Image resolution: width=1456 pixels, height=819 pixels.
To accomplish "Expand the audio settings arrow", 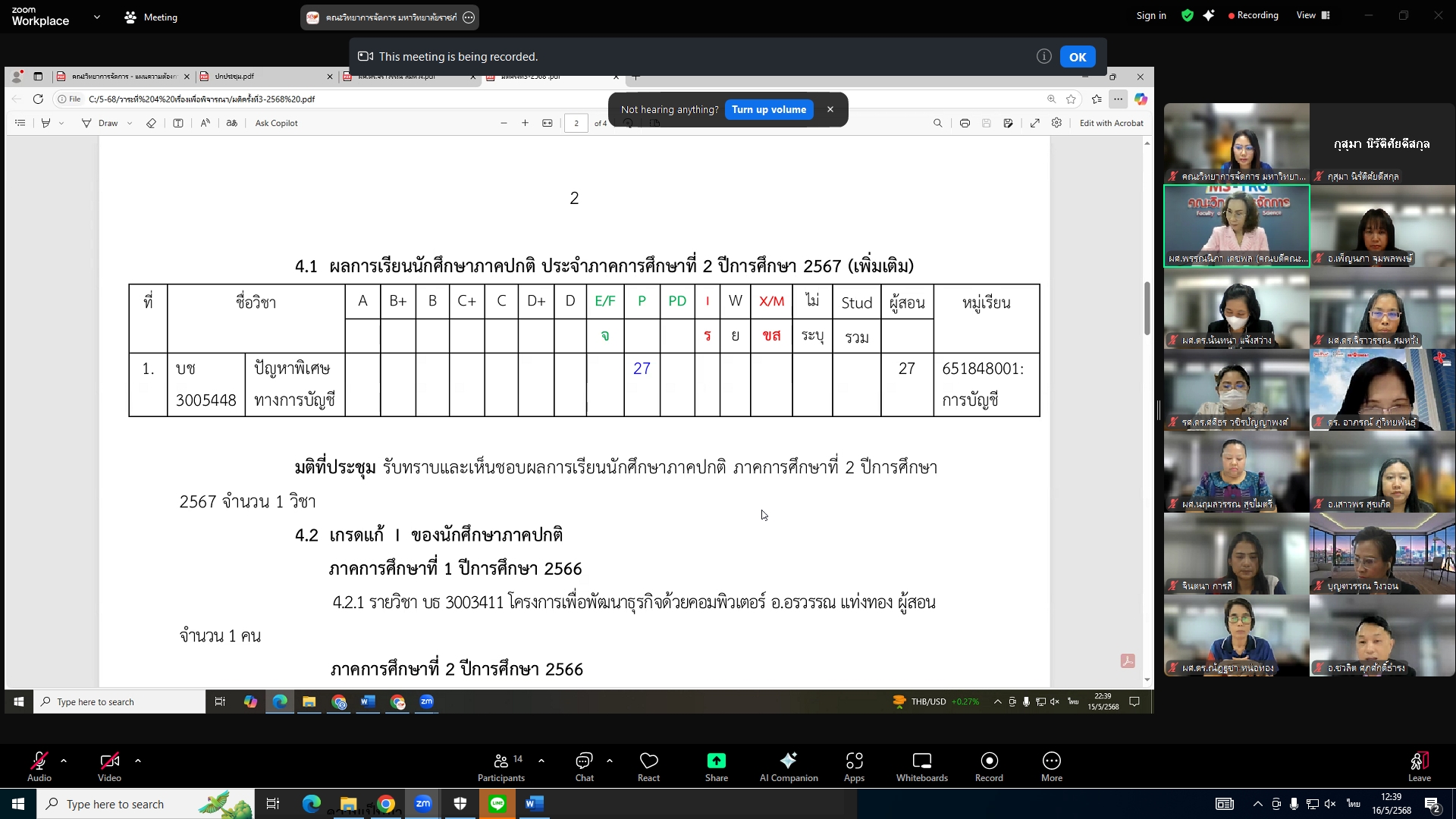I will (x=64, y=760).
